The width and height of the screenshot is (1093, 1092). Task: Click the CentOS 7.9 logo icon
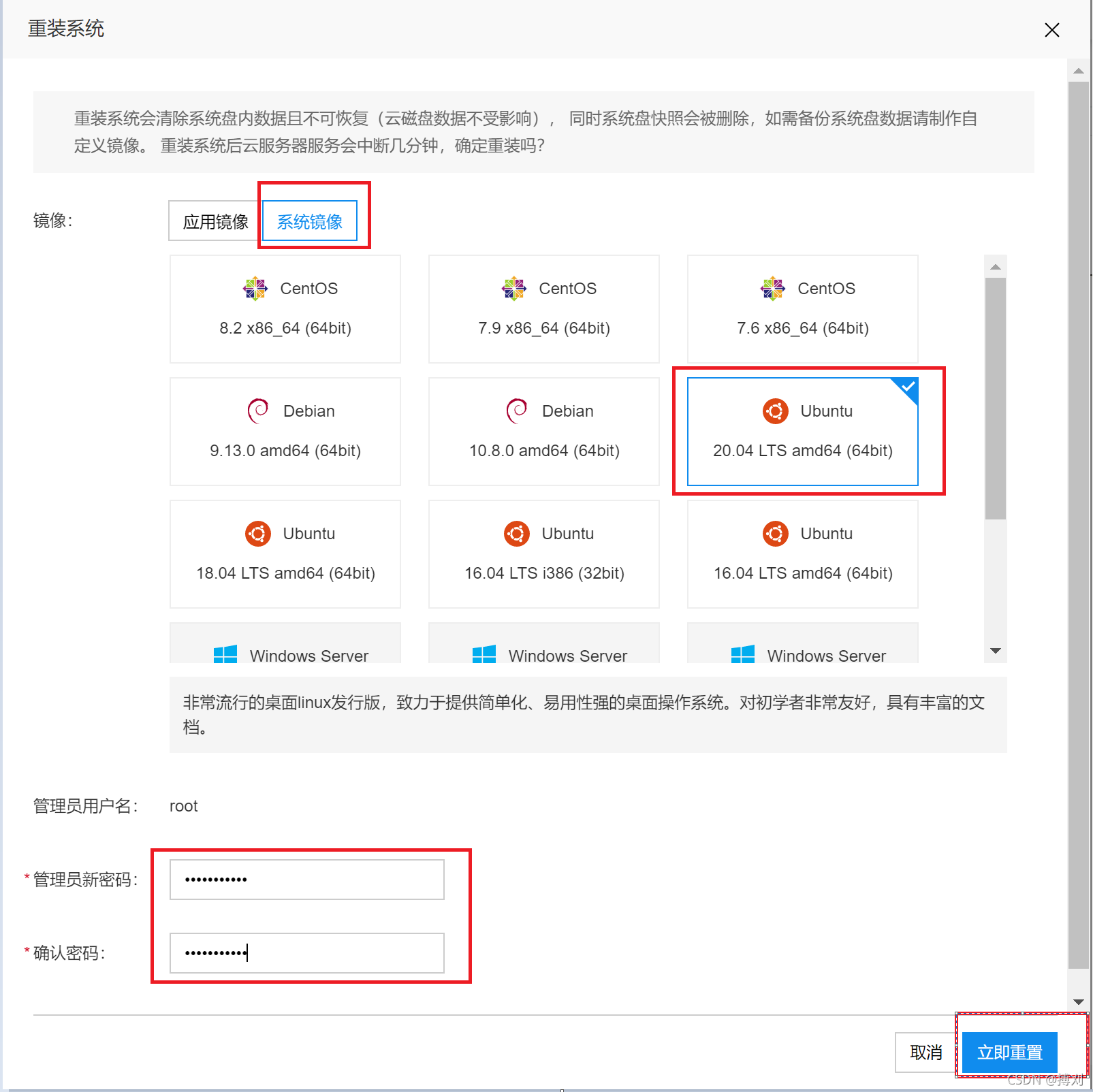tap(514, 289)
